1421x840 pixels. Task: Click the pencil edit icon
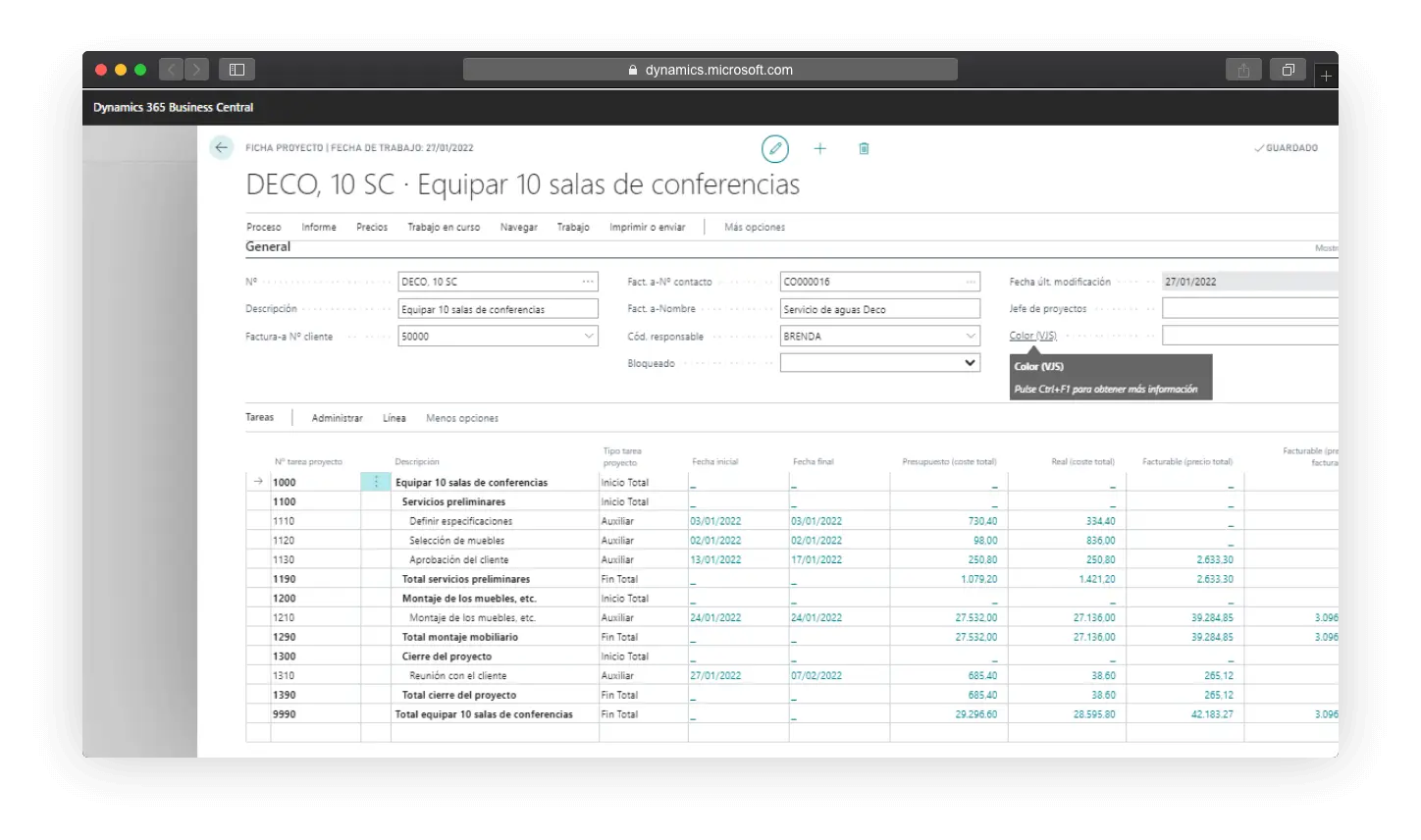774,148
